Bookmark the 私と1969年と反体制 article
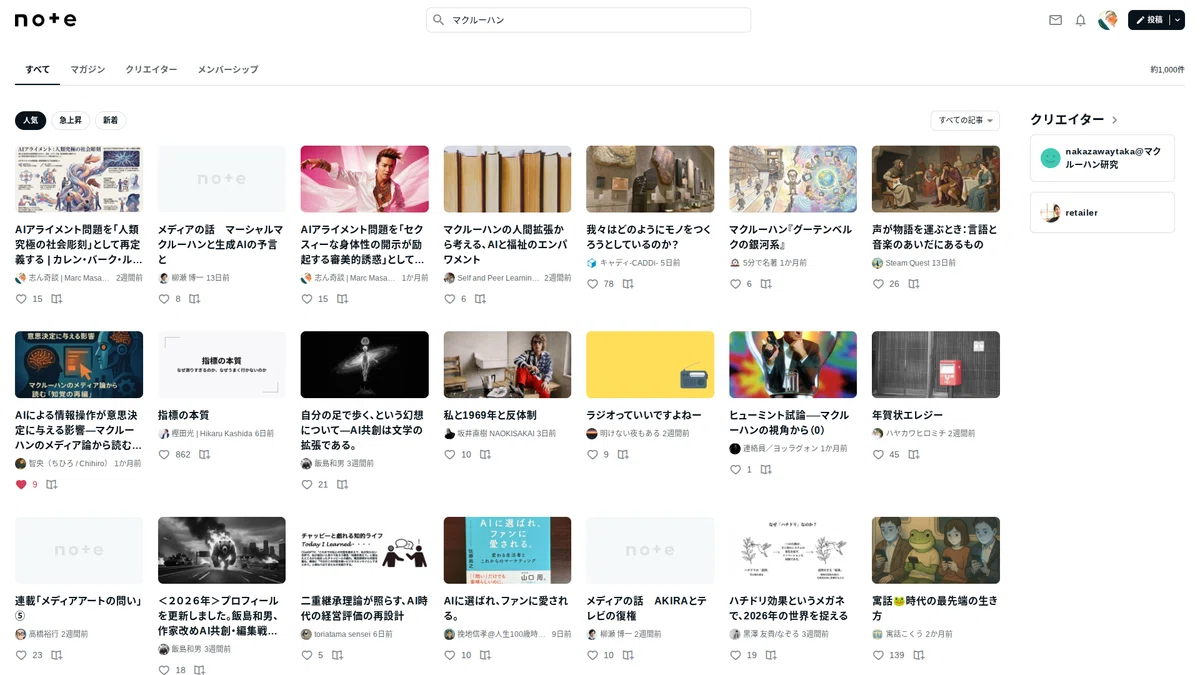 pyautogui.click(x=485, y=454)
